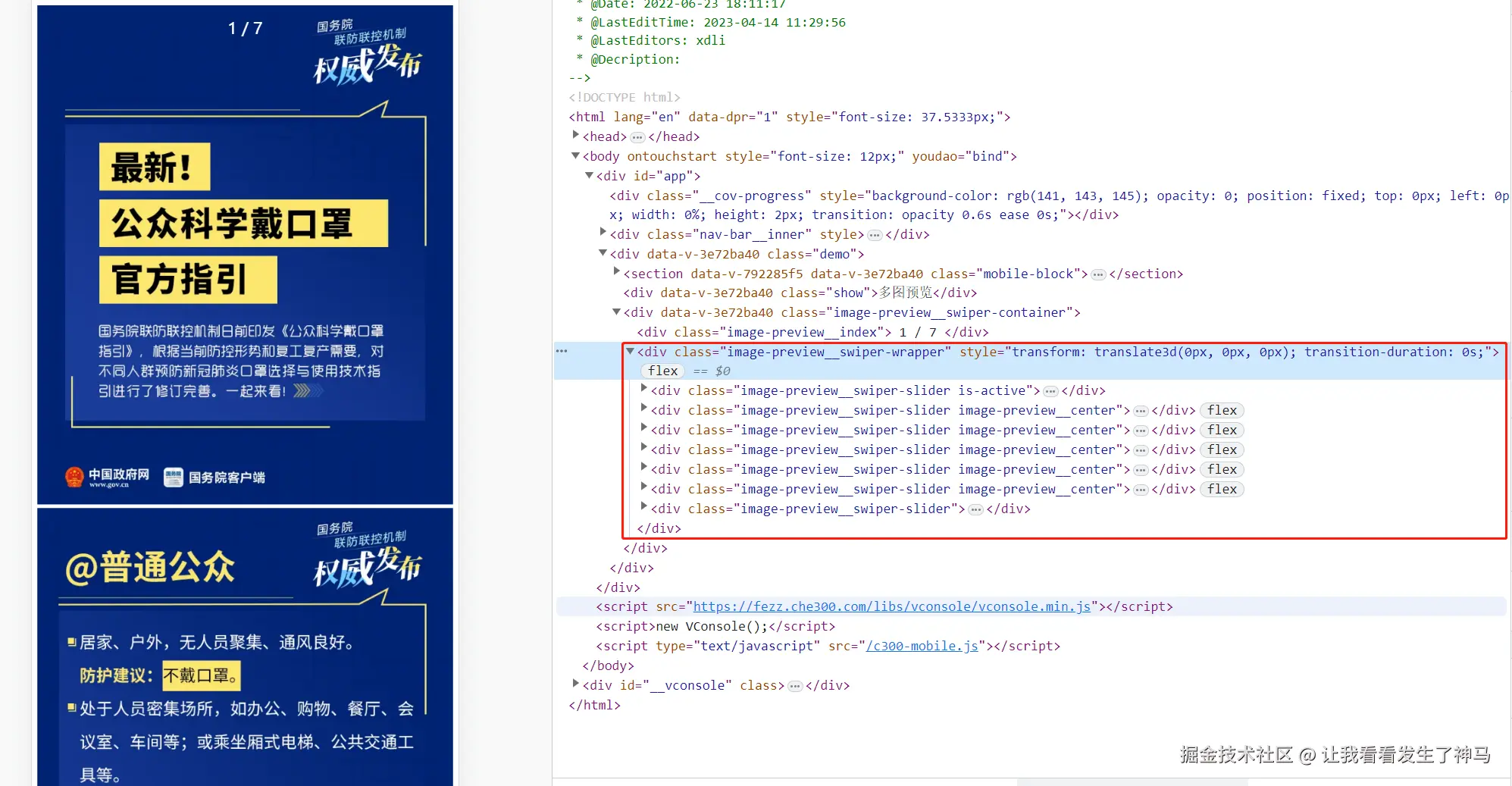The width and height of the screenshot is (1512, 786).
Task: Click the 国务院客户端 logo in first image
Action: (x=214, y=477)
